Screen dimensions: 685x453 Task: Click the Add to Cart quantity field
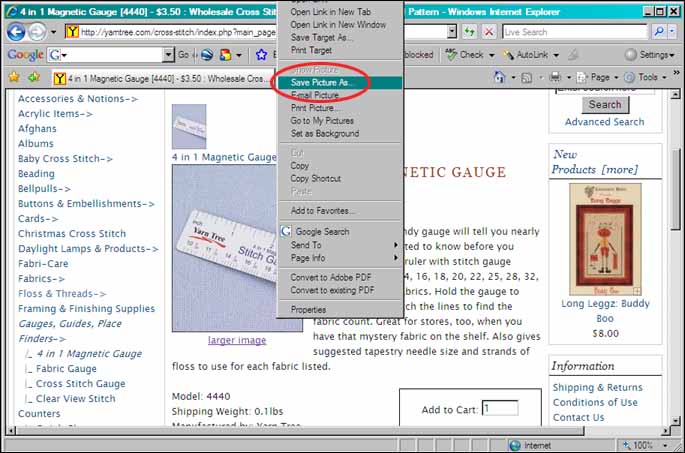point(500,408)
